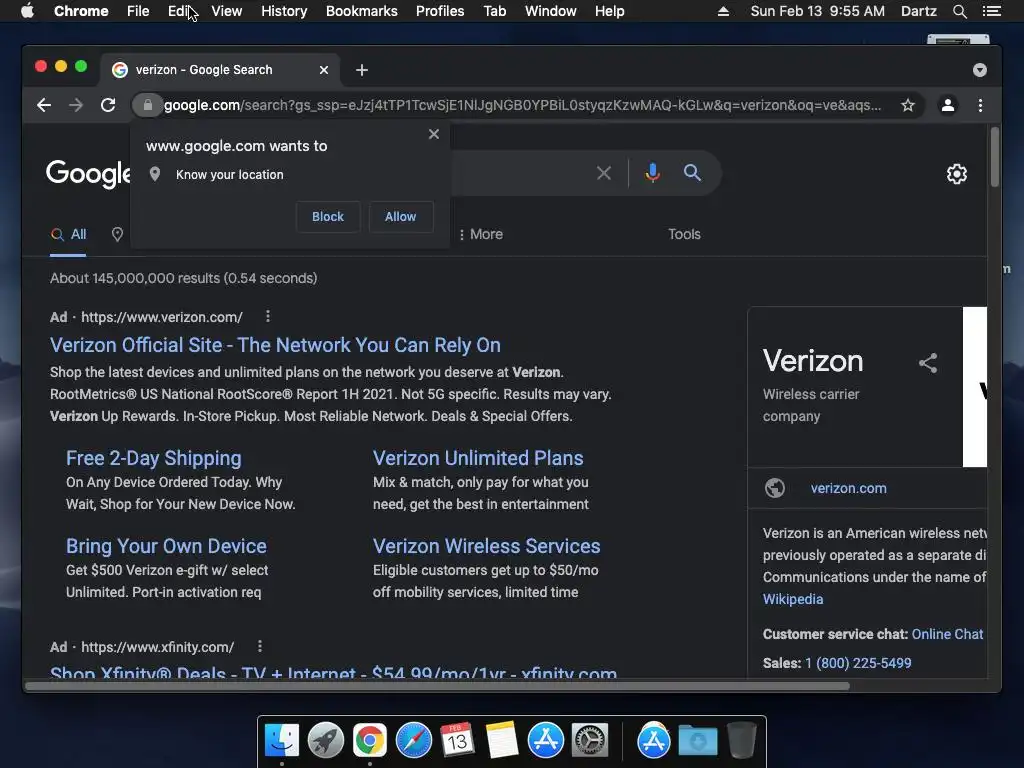The image size is (1024, 768).
Task: Open Wikipedia link in knowledge panel
Action: 793,600
